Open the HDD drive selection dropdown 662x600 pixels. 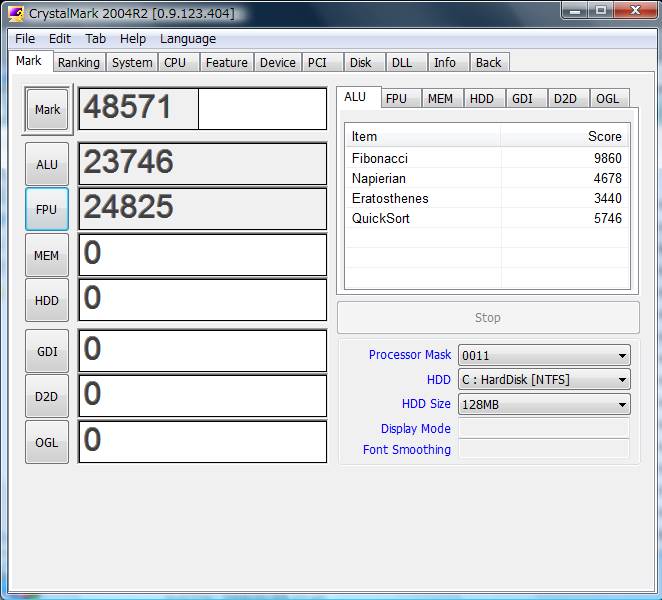tap(622, 380)
